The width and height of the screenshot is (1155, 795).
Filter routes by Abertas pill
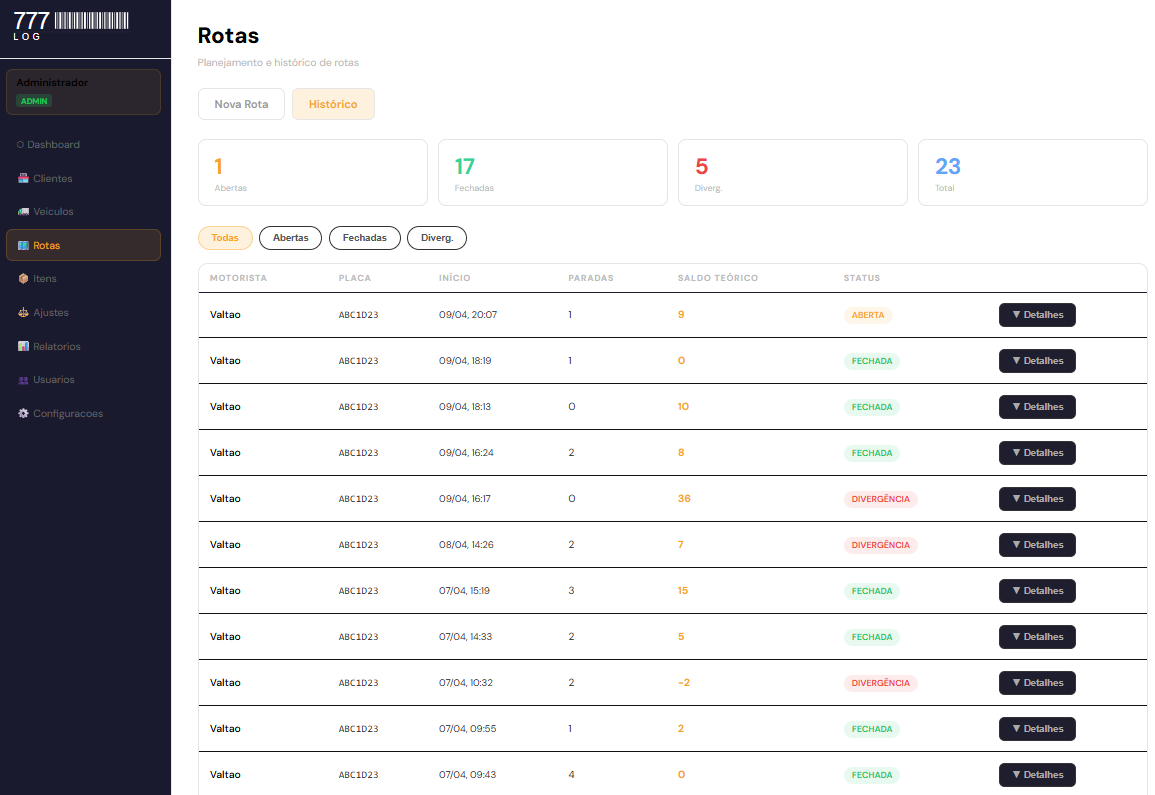(x=290, y=238)
